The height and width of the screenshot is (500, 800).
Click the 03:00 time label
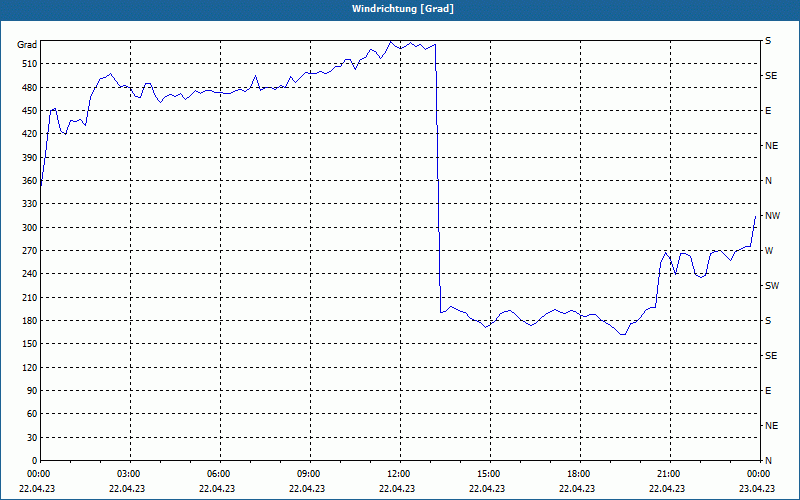(128, 474)
